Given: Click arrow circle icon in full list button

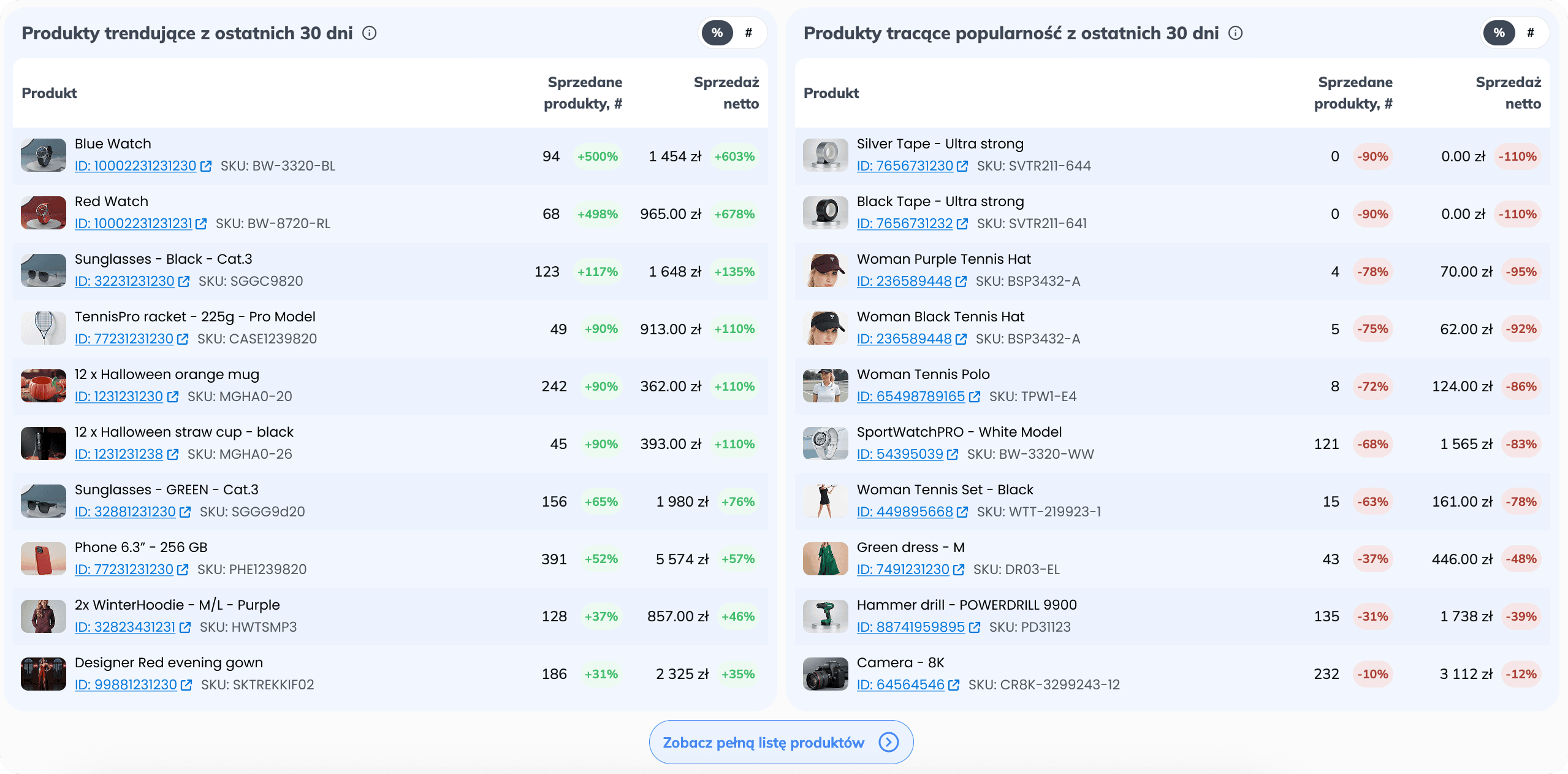Looking at the screenshot, I should (x=889, y=743).
